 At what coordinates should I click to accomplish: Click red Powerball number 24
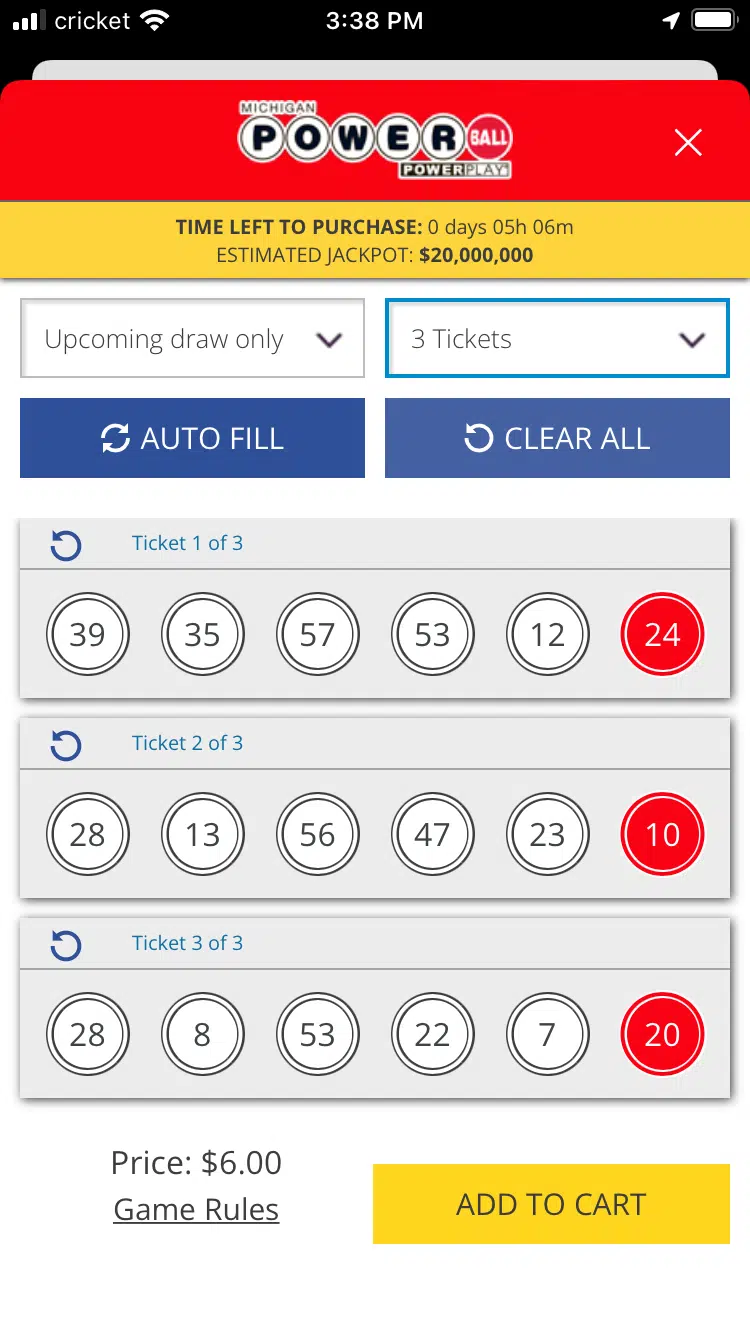click(662, 635)
